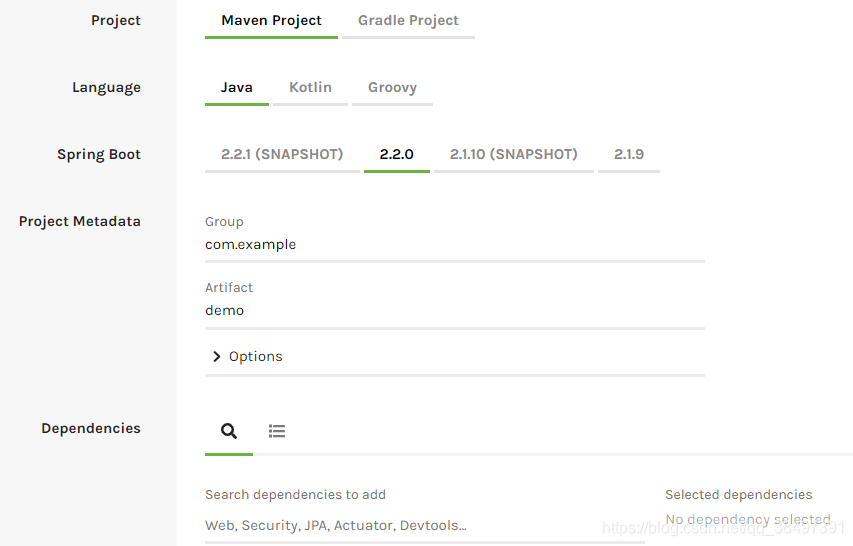Screen dimensions: 853x546
Task: Click the 'Project' section label
Action: (x=116, y=21)
